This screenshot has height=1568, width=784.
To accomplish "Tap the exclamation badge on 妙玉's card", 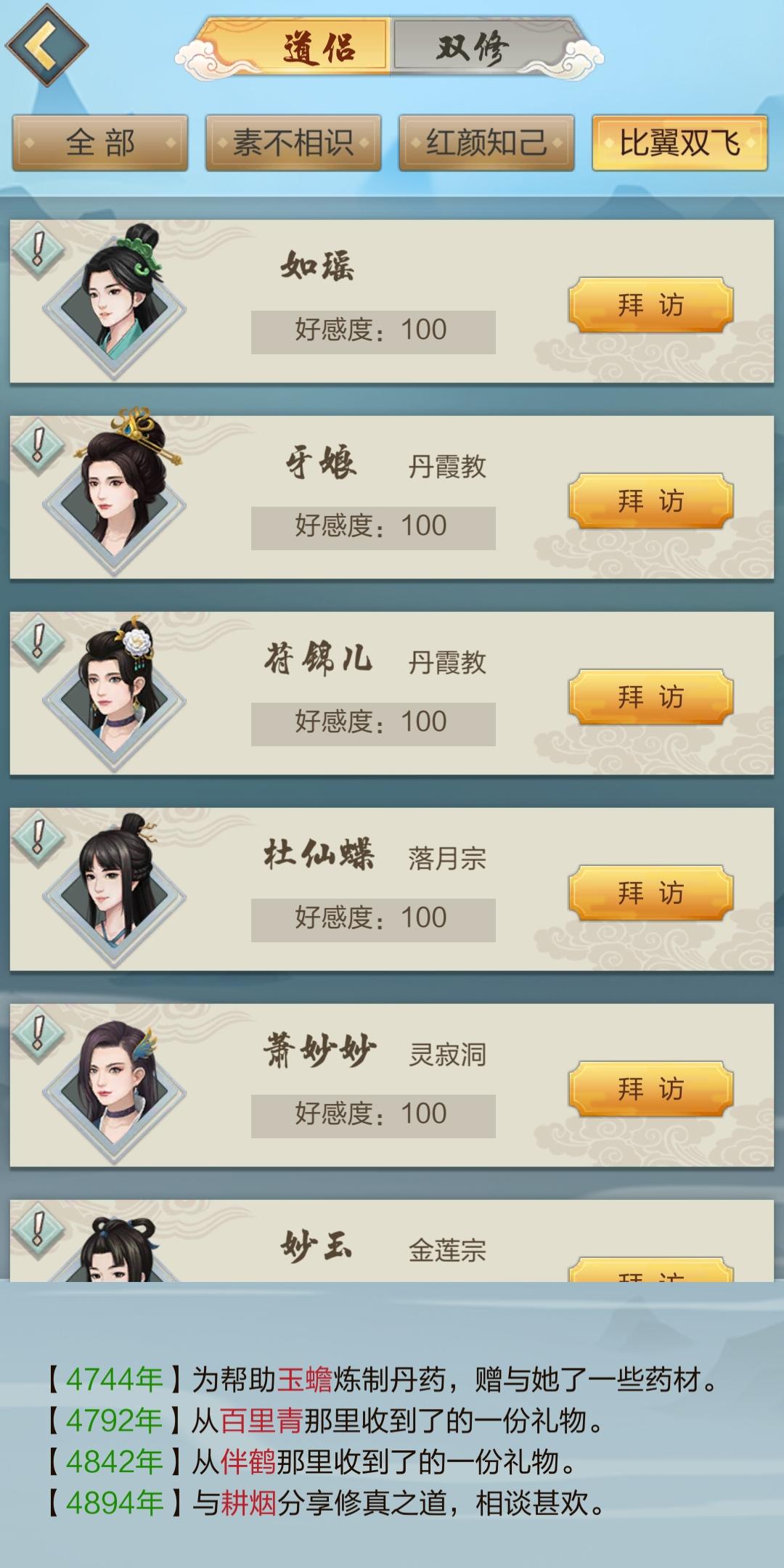I will click(38, 1230).
